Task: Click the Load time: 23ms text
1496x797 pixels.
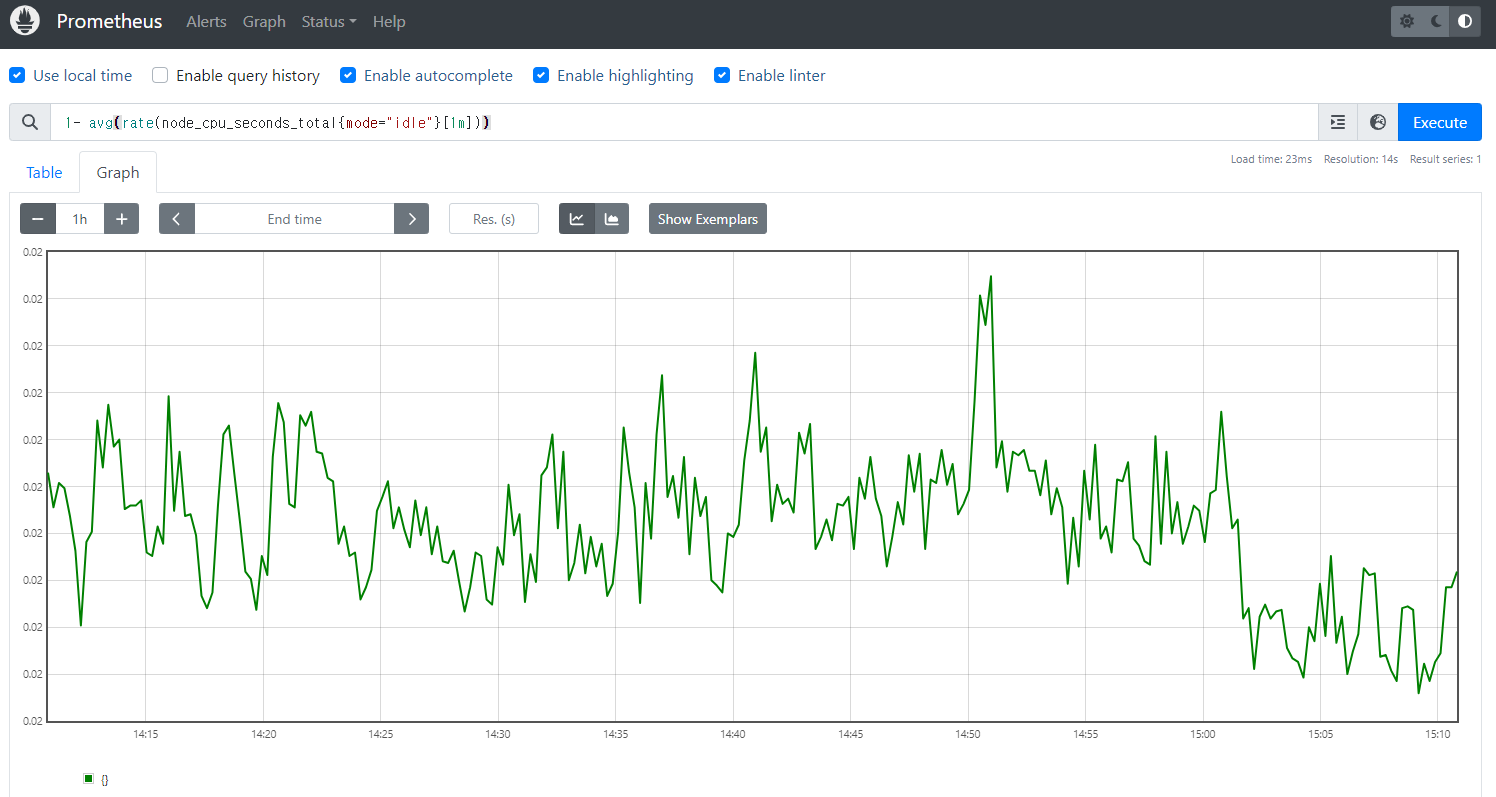Action: click(1271, 160)
